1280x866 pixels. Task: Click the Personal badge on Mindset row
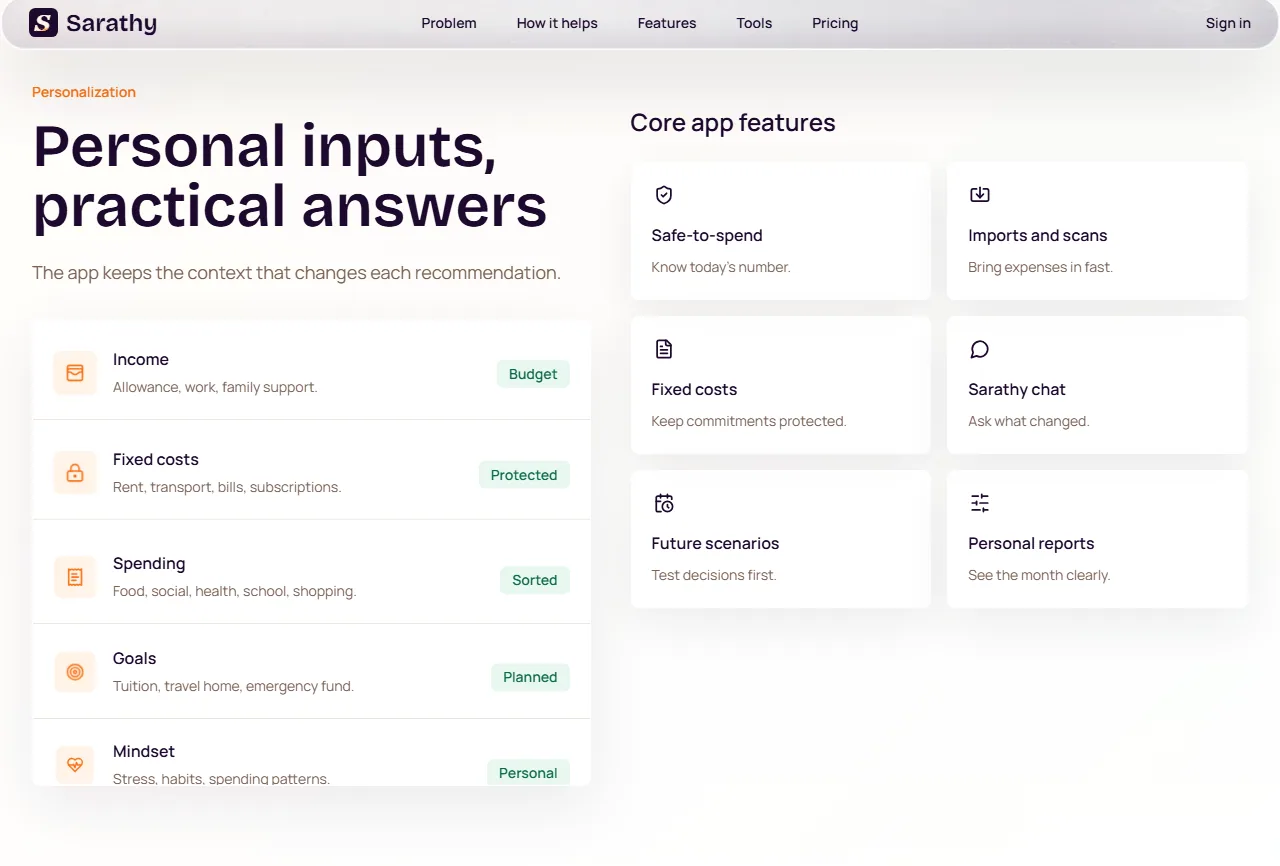point(528,773)
